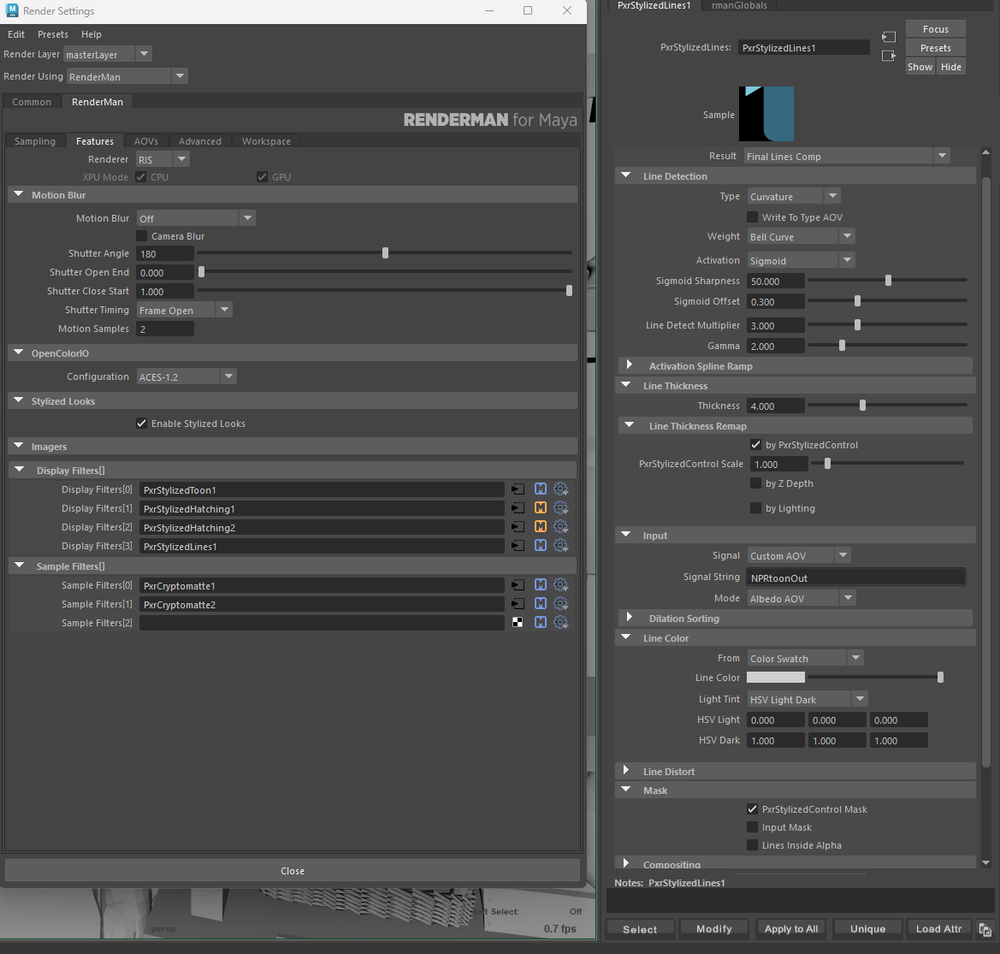Click Select button at Attribute Editor bottom

click(640, 929)
